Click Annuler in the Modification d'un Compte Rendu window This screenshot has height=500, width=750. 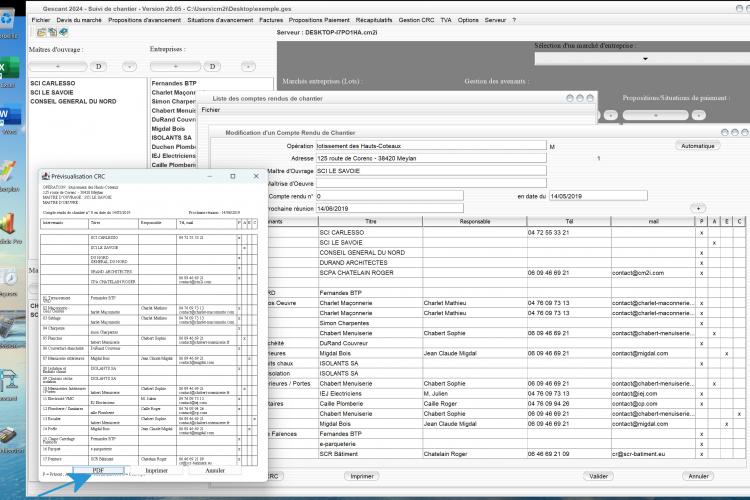coord(698,476)
